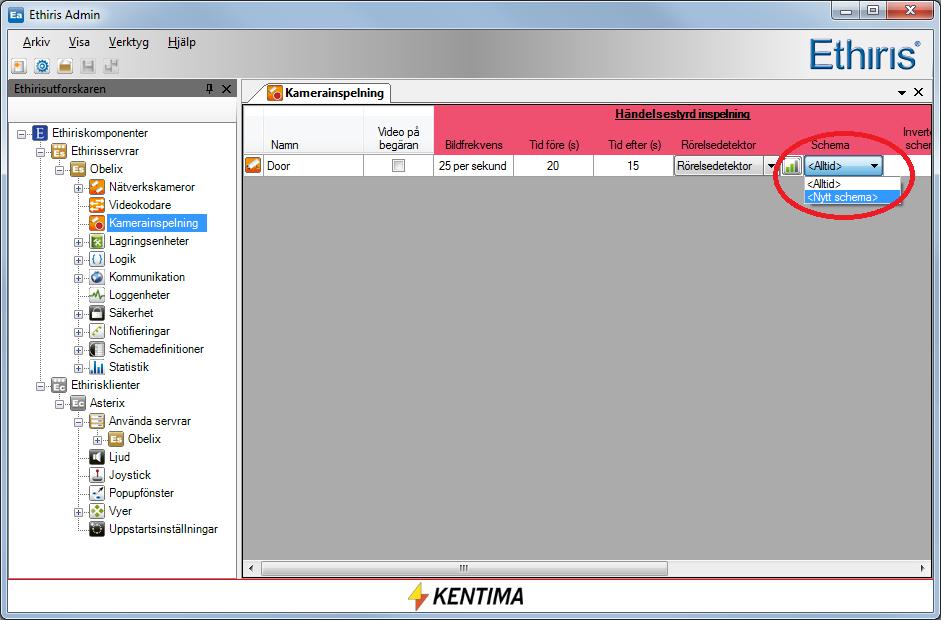Open settings with the blue gear icon

pos(42,66)
